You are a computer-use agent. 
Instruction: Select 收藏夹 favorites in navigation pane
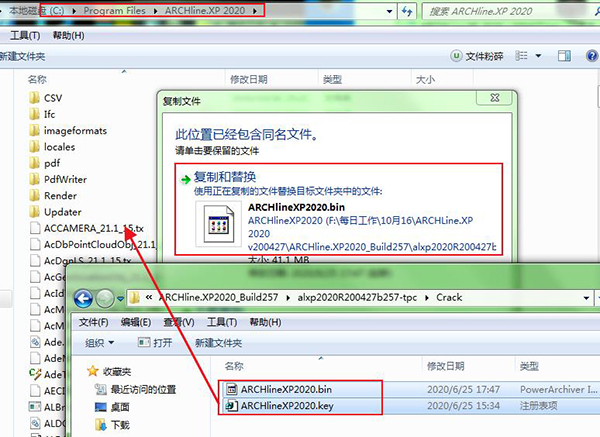tap(109, 371)
